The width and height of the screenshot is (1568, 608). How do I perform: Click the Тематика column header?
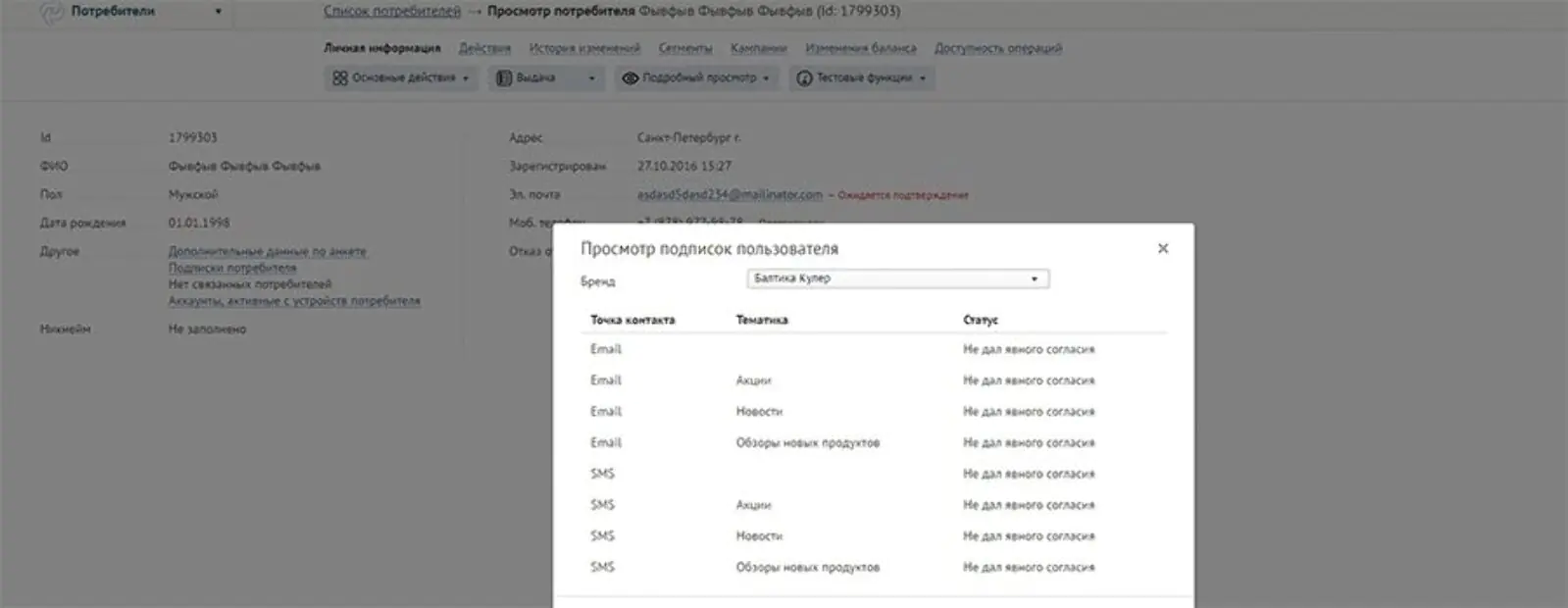click(x=762, y=320)
